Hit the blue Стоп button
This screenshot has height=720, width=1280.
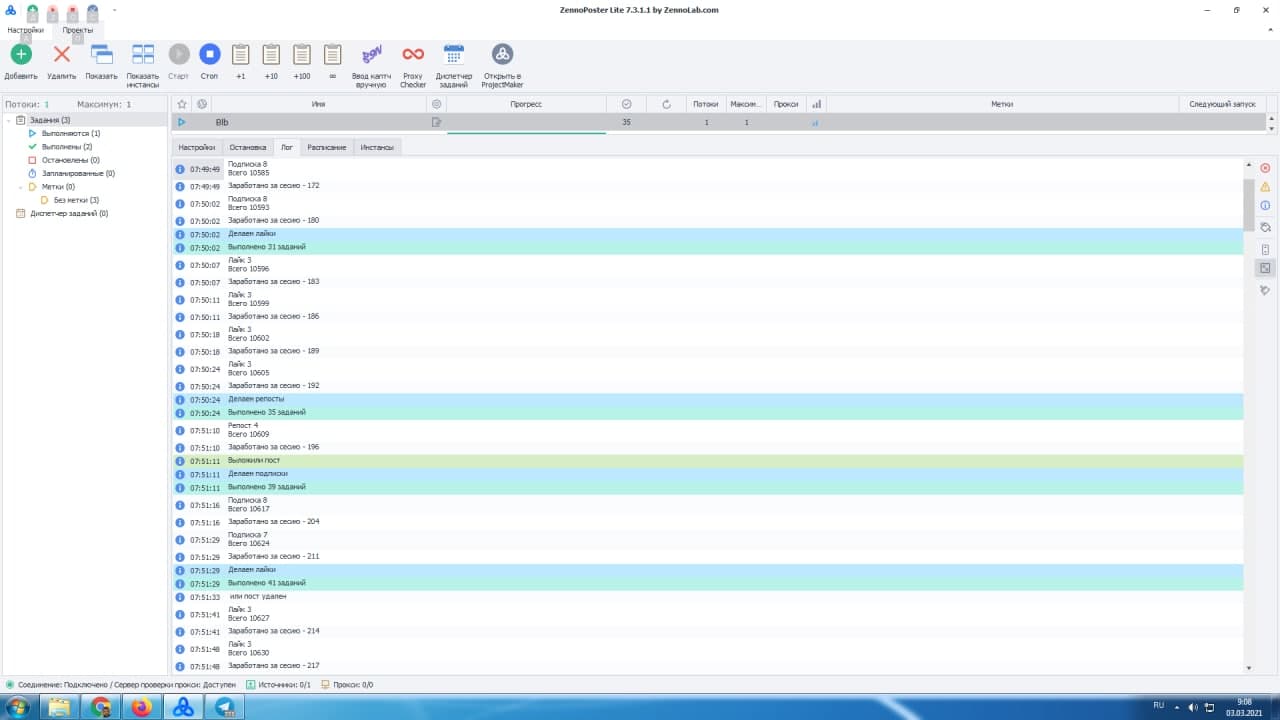pyautogui.click(x=209, y=54)
